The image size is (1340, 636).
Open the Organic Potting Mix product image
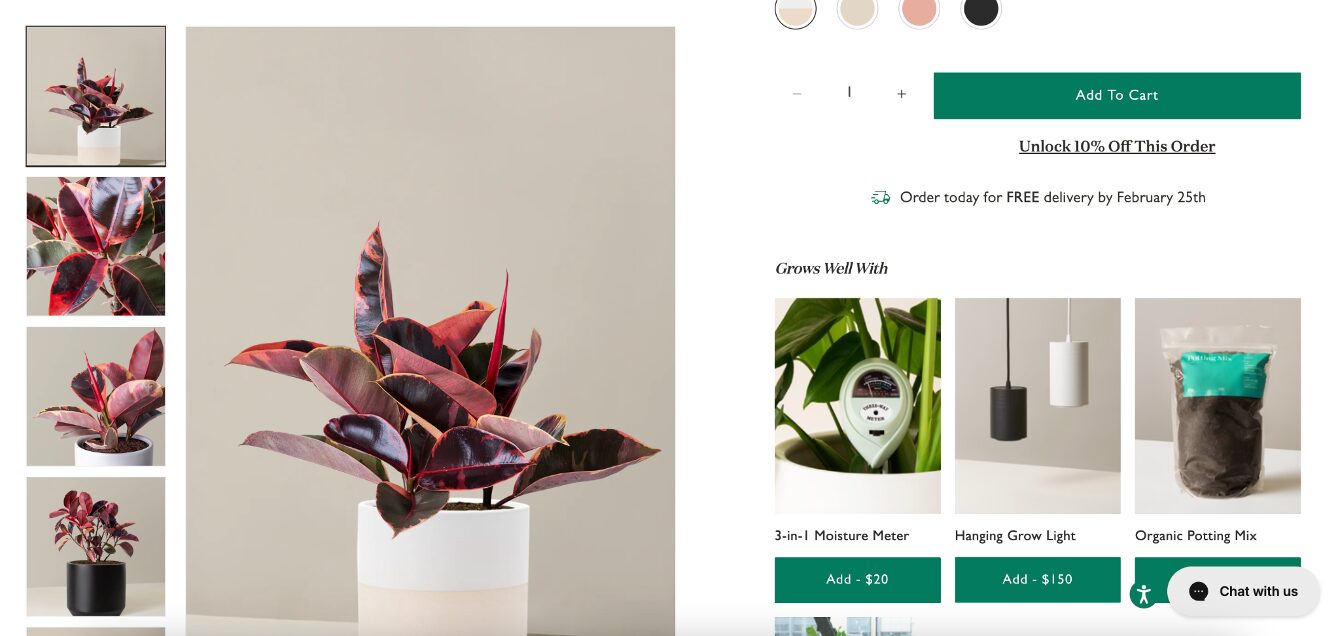pyautogui.click(x=1218, y=406)
